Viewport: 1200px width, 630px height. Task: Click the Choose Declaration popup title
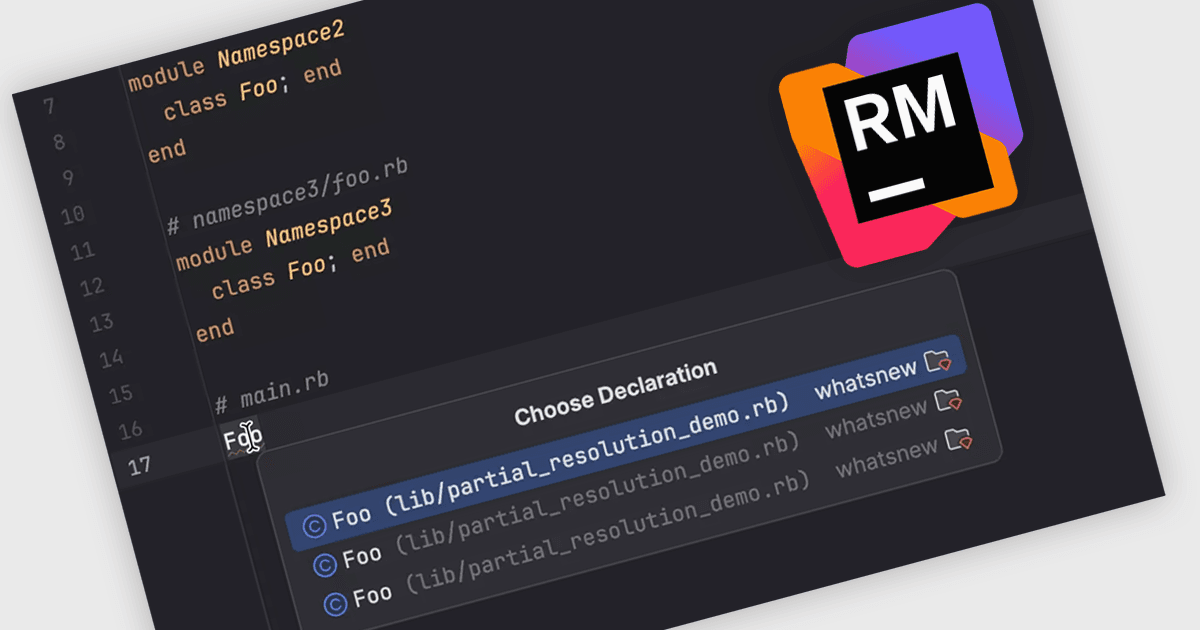[x=616, y=393]
